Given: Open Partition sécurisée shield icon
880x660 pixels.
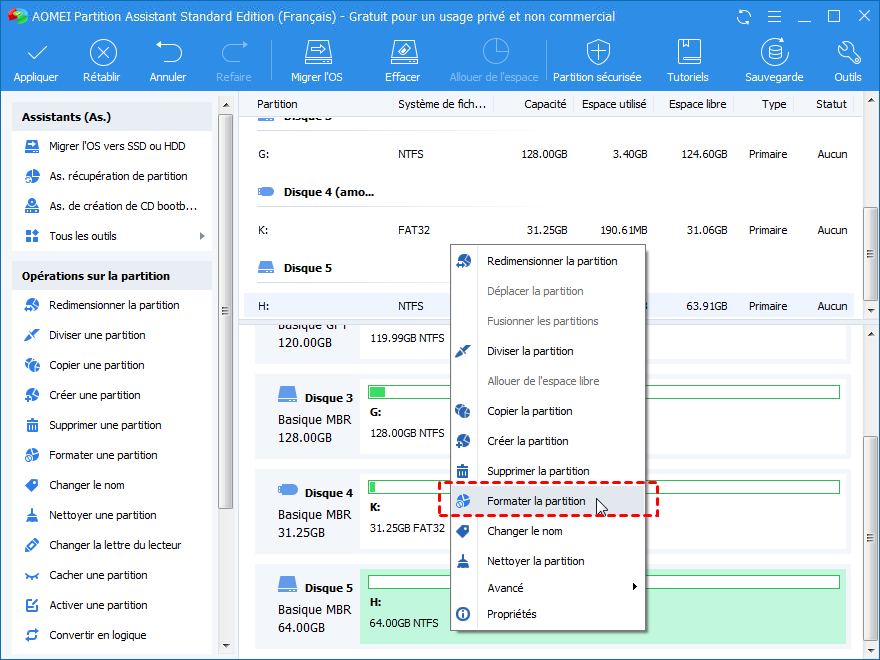Looking at the screenshot, I should coord(597,53).
